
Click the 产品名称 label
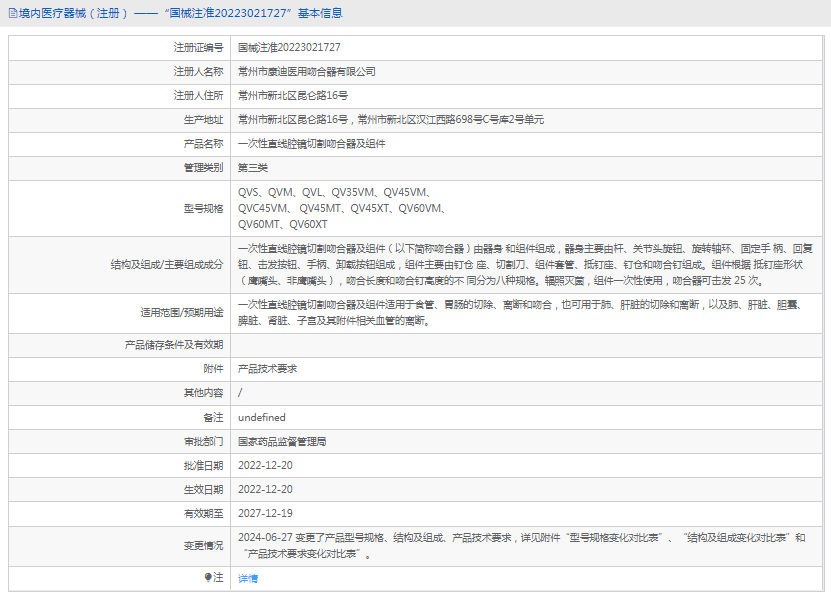pos(204,144)
